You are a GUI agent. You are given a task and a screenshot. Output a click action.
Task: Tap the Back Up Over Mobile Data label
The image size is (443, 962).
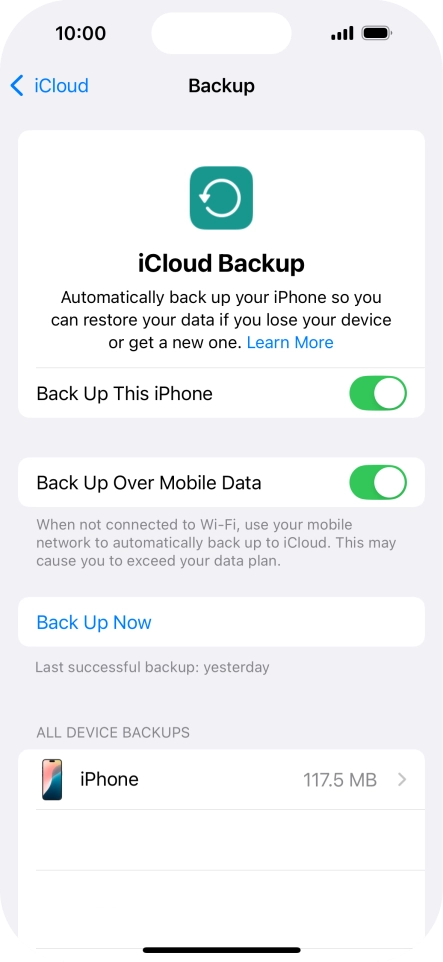[149, 483]
